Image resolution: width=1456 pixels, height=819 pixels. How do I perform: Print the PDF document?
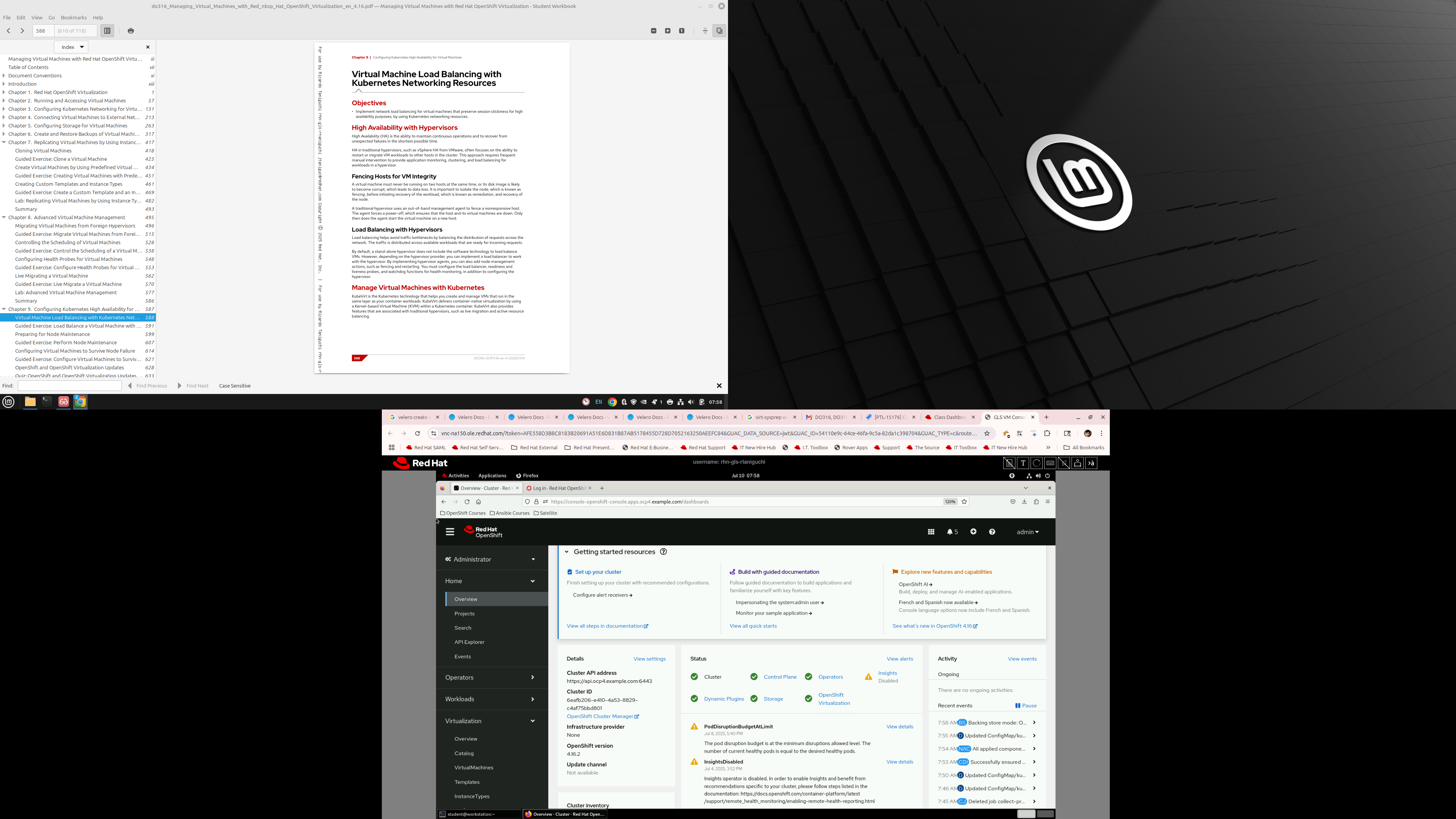click(130, 30)
